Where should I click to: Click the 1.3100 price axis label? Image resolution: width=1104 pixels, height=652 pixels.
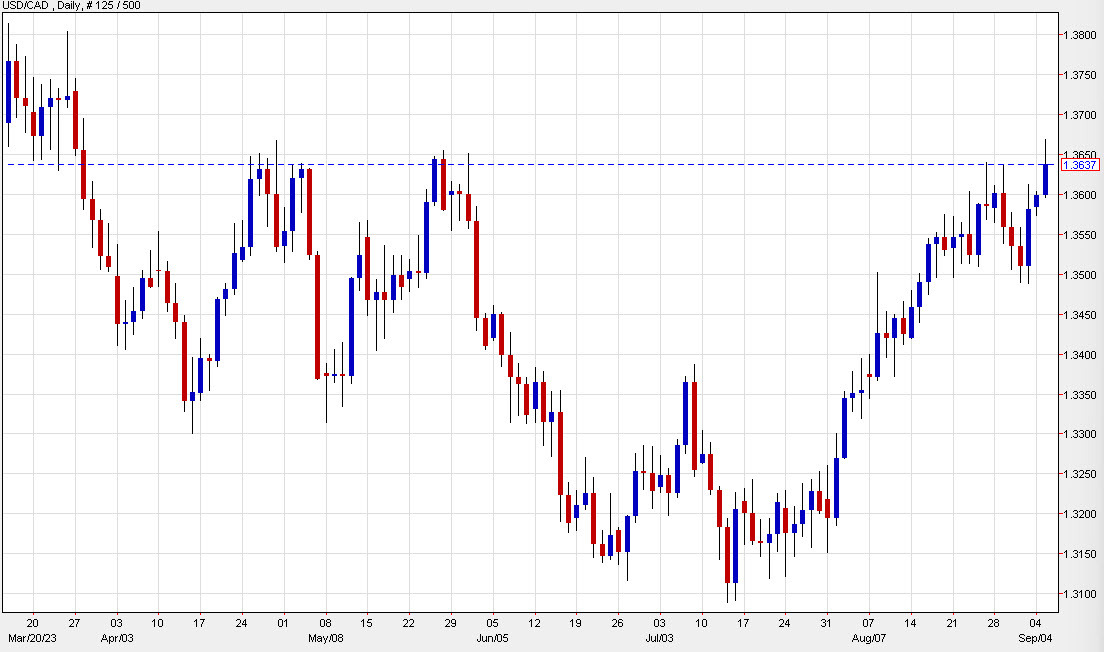(x=1079, y=594)
